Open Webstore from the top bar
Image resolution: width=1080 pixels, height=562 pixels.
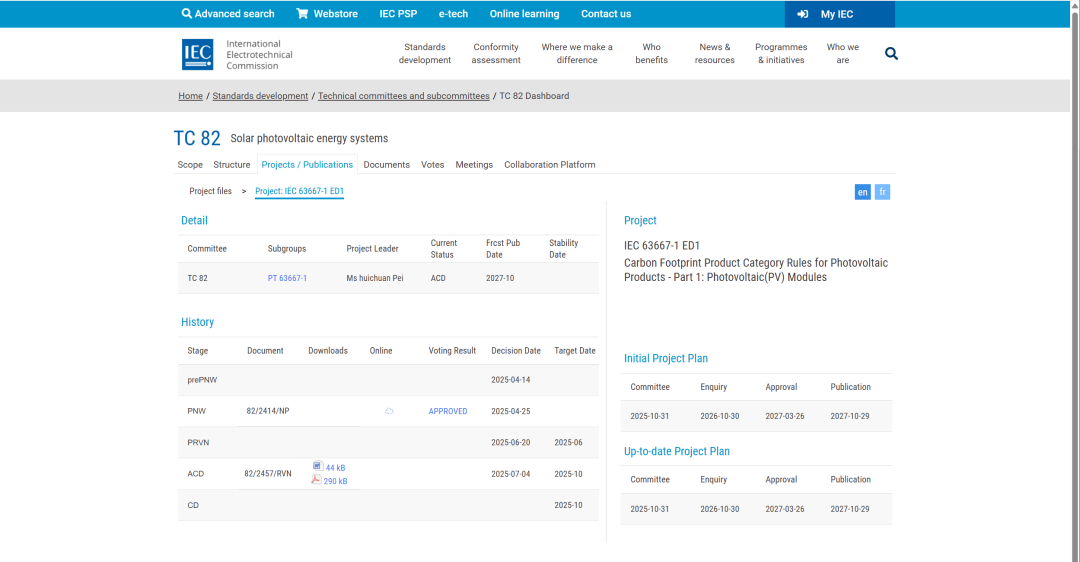[327, 14]
